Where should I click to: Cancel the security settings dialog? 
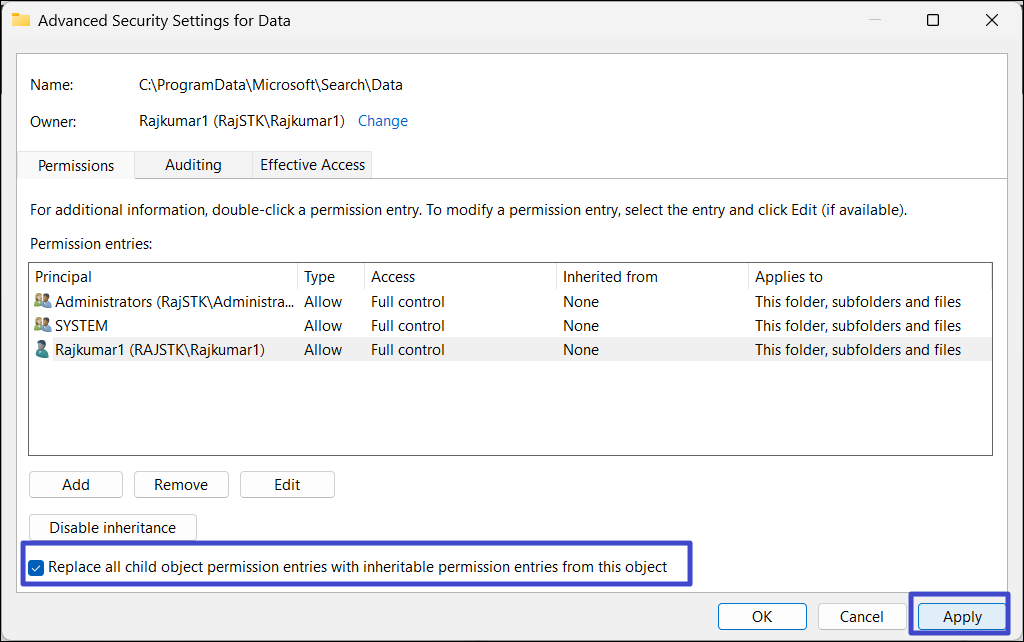point(861,616)
